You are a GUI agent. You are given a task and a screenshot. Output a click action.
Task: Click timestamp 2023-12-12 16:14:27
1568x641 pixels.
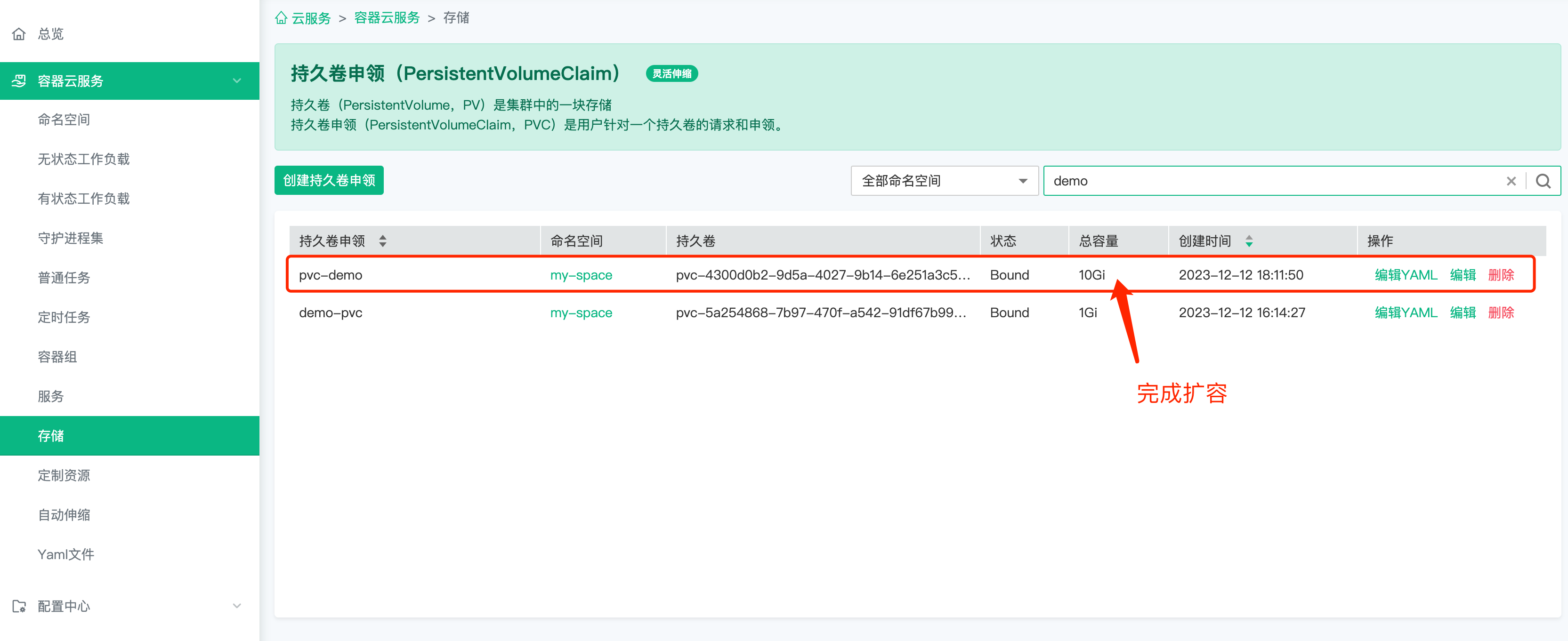click(1242, 313)
